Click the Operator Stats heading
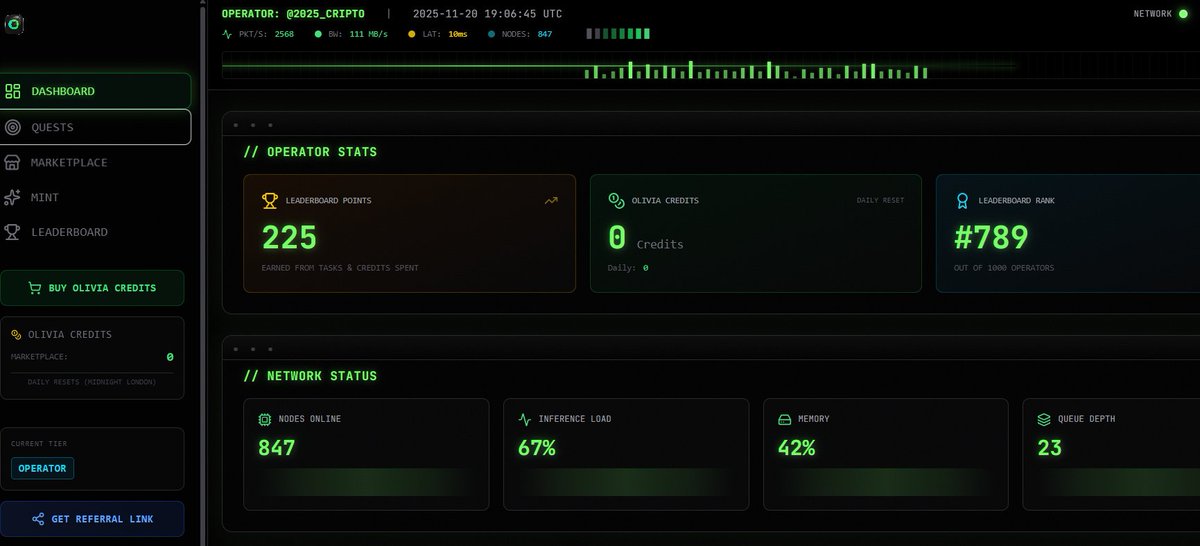Screen dimensions: 1200x546 (311, 152)
